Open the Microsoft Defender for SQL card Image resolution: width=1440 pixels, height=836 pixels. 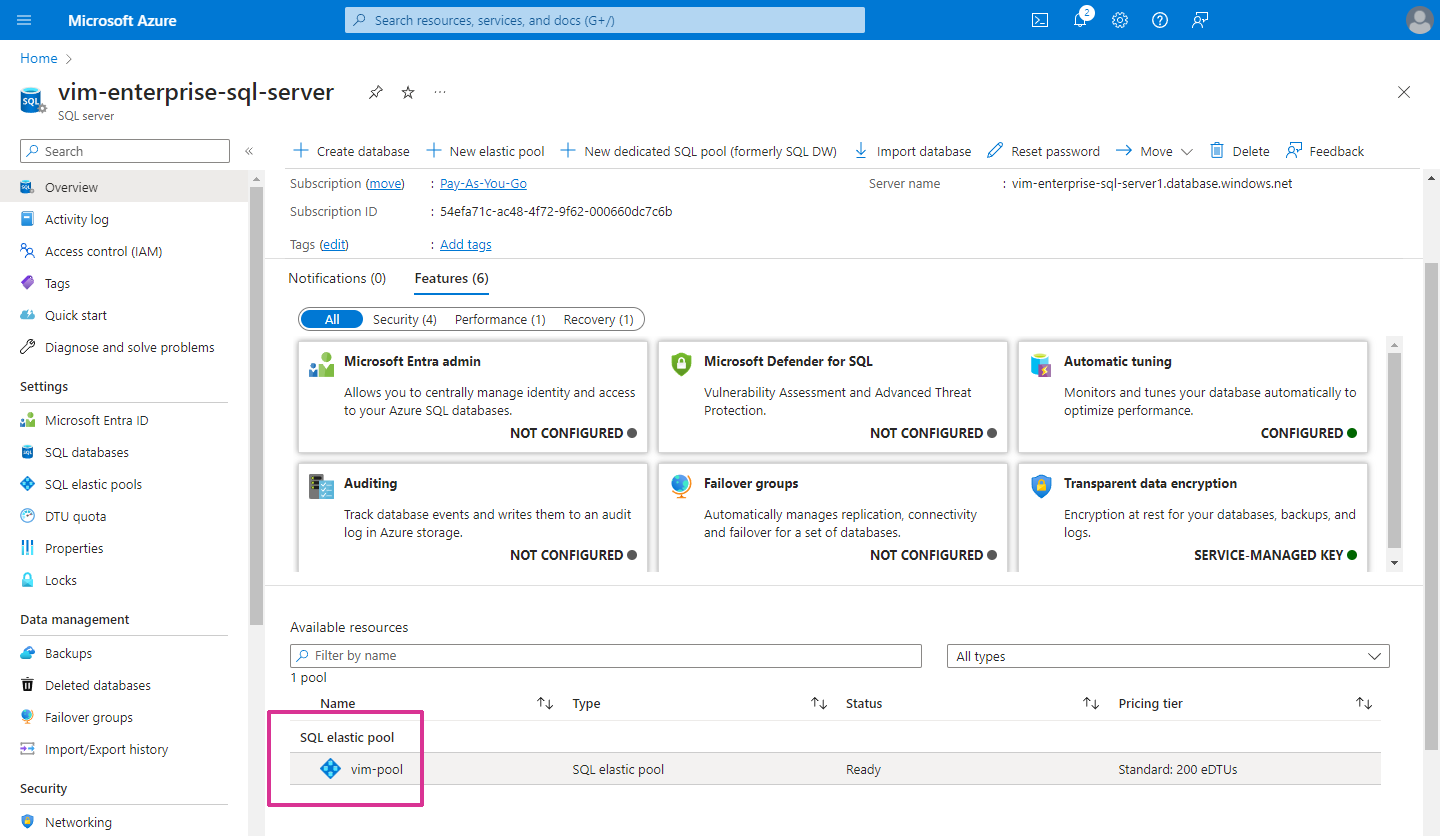[x=832, y=397]
